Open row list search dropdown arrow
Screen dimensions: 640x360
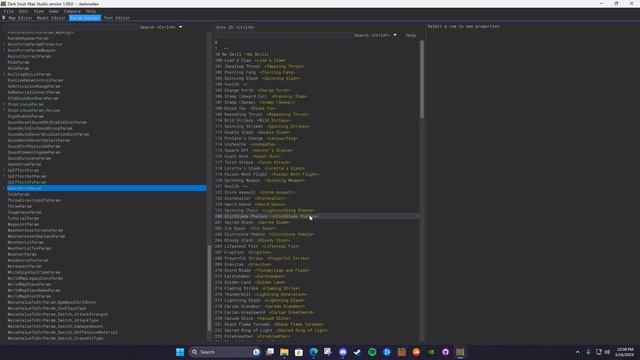[x=395, y=35]
